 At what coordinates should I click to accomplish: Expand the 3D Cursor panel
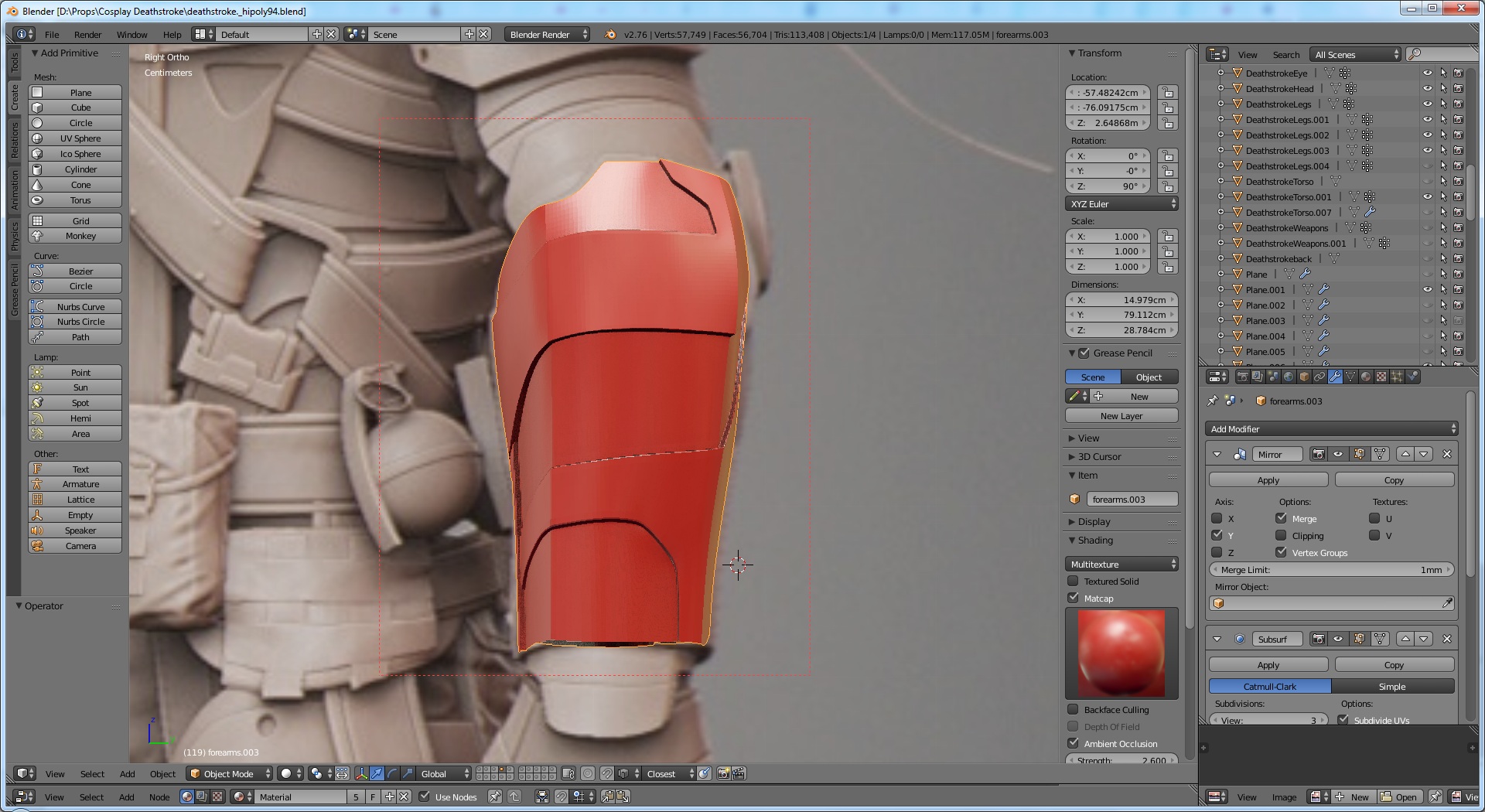click(x=1099, y=456)
